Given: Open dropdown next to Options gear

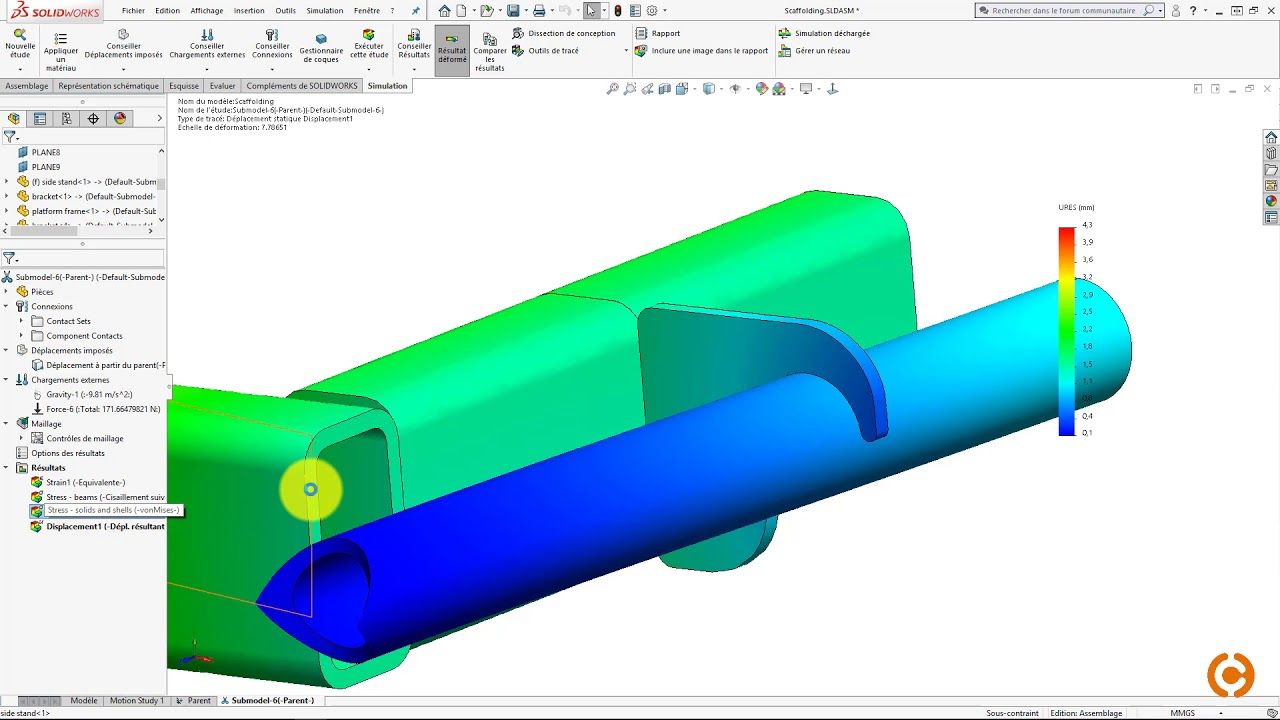Looking at the screenshot, I should click(665, 11).
